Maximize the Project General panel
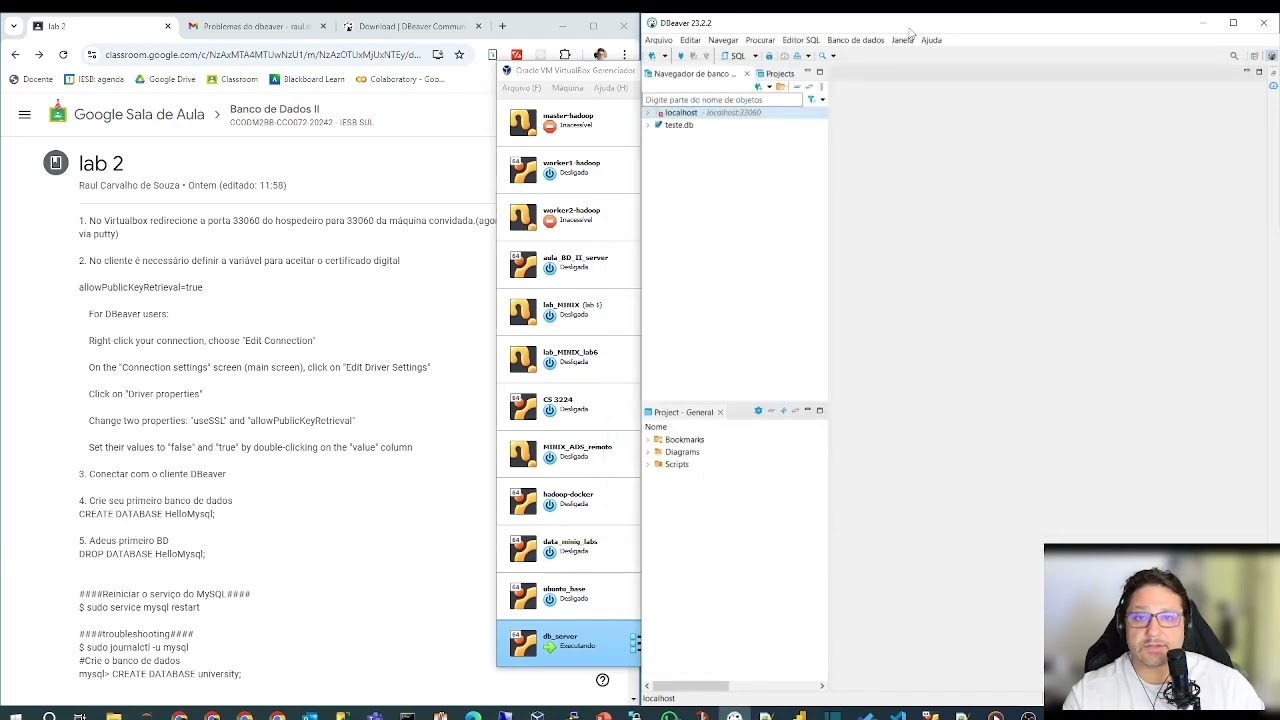The width and height of the screenshot is (1280, 720). (820, 411)
